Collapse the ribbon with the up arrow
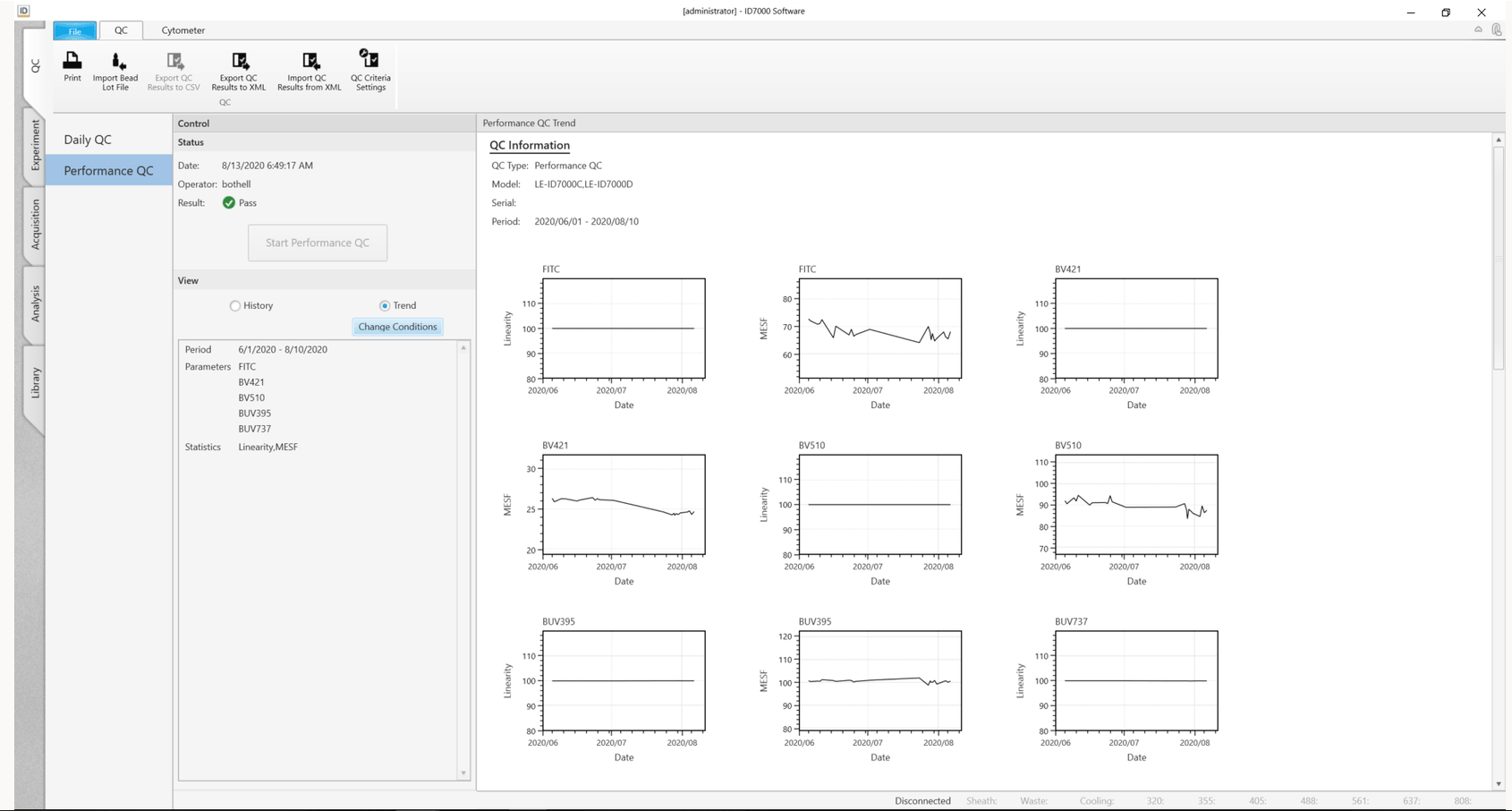 point(1478,30)
